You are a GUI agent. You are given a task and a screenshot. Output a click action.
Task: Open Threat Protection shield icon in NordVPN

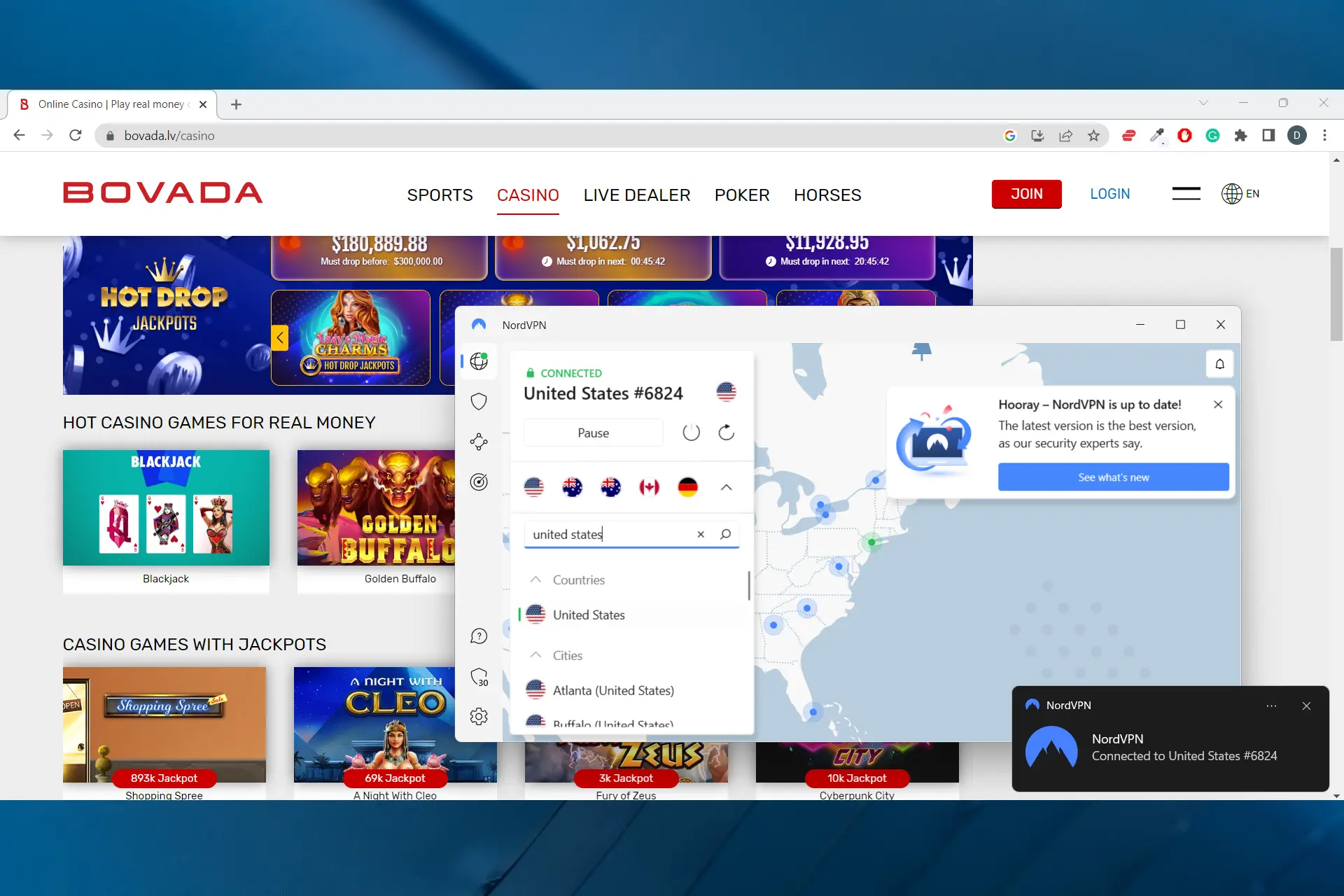[479, 401]
